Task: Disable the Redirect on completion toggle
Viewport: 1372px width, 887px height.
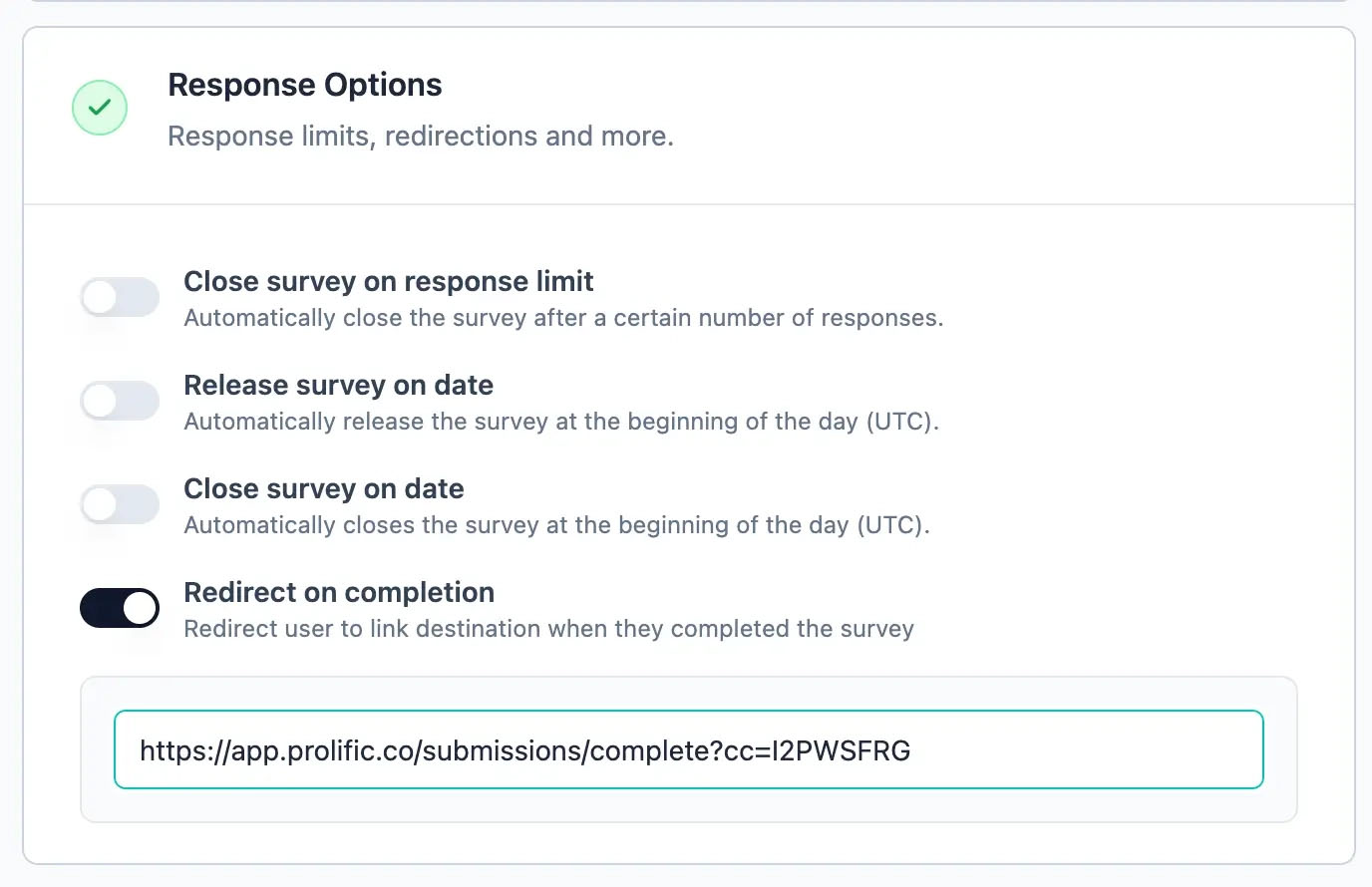Action: coord(120,608)
